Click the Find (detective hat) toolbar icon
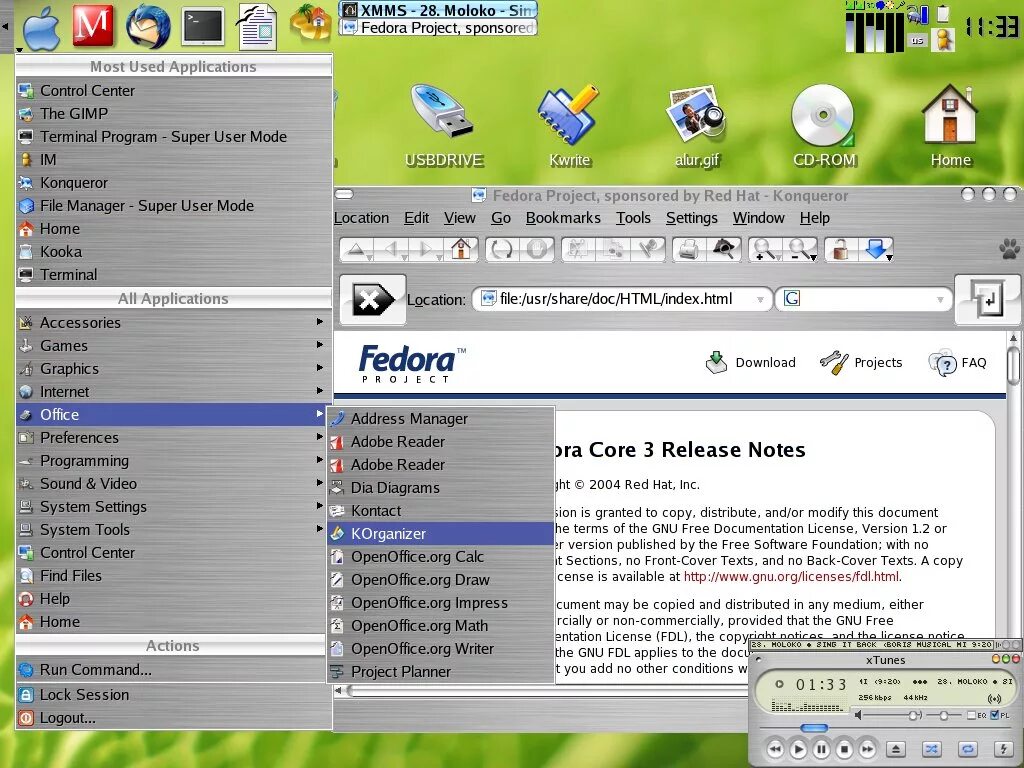Viewport: 1024px width, 768px height. (724, 249)
